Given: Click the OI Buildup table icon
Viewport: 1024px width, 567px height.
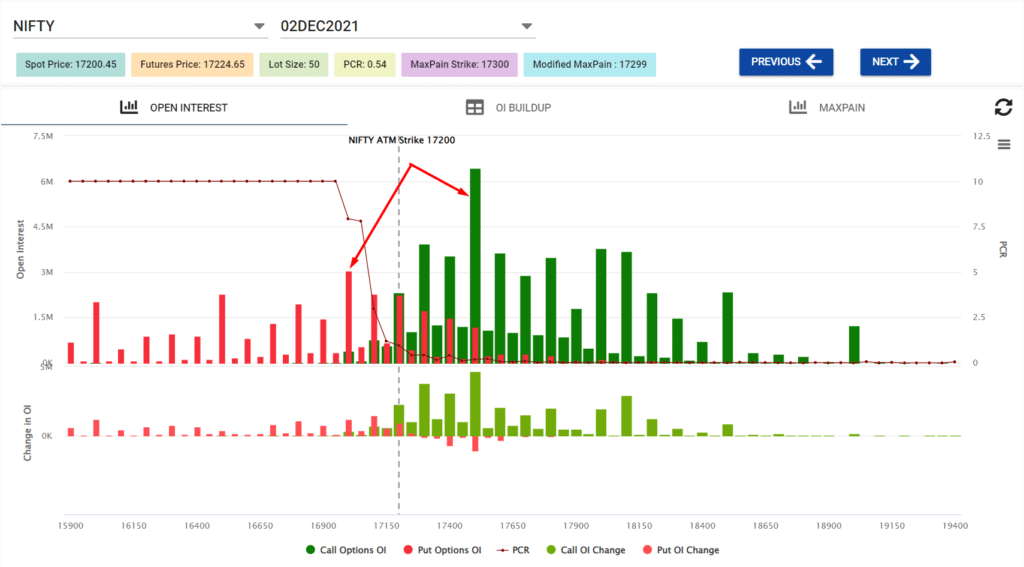Looking at the screenshot, I should pyautogui.click(x=475, y=107).
